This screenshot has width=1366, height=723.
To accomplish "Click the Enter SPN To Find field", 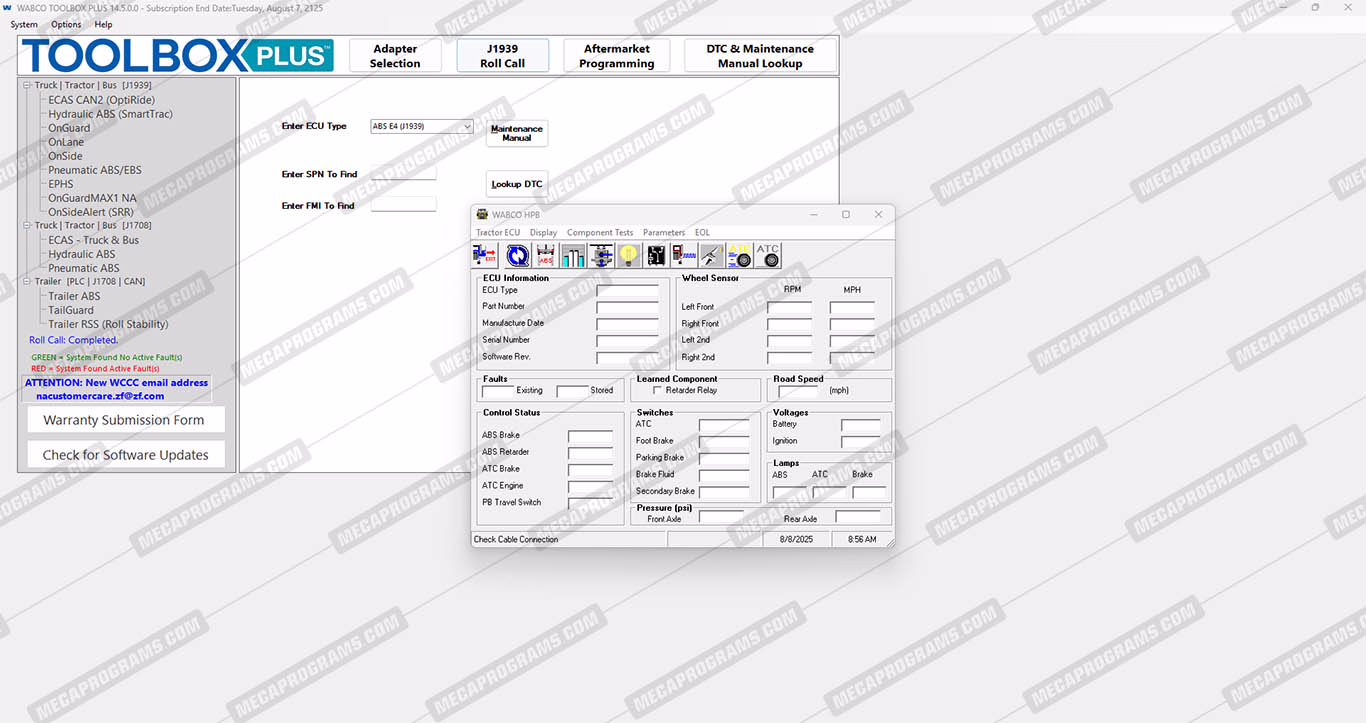I will 403,173.
